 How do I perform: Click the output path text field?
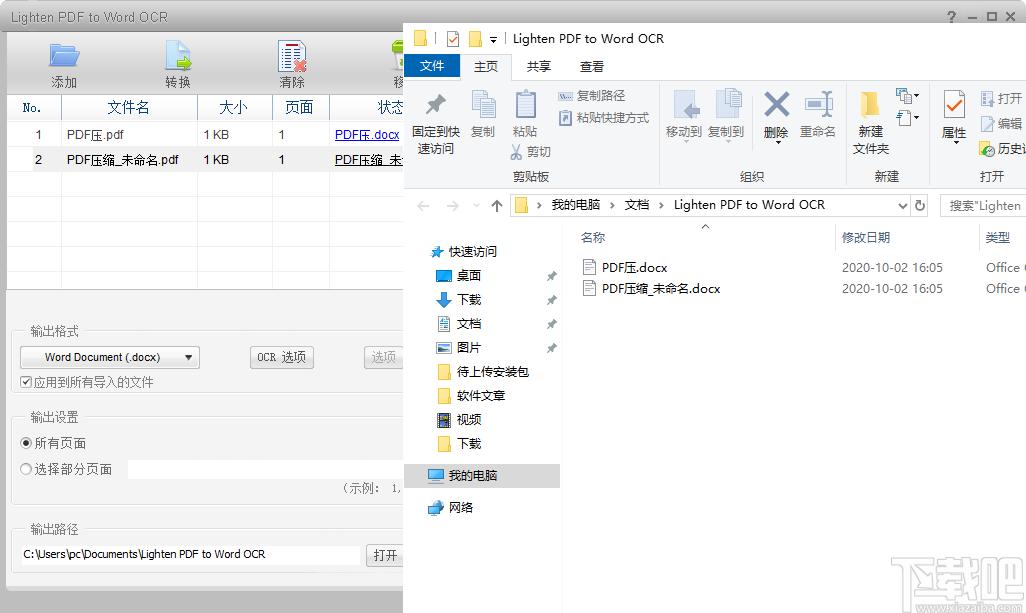coord(190,555)
